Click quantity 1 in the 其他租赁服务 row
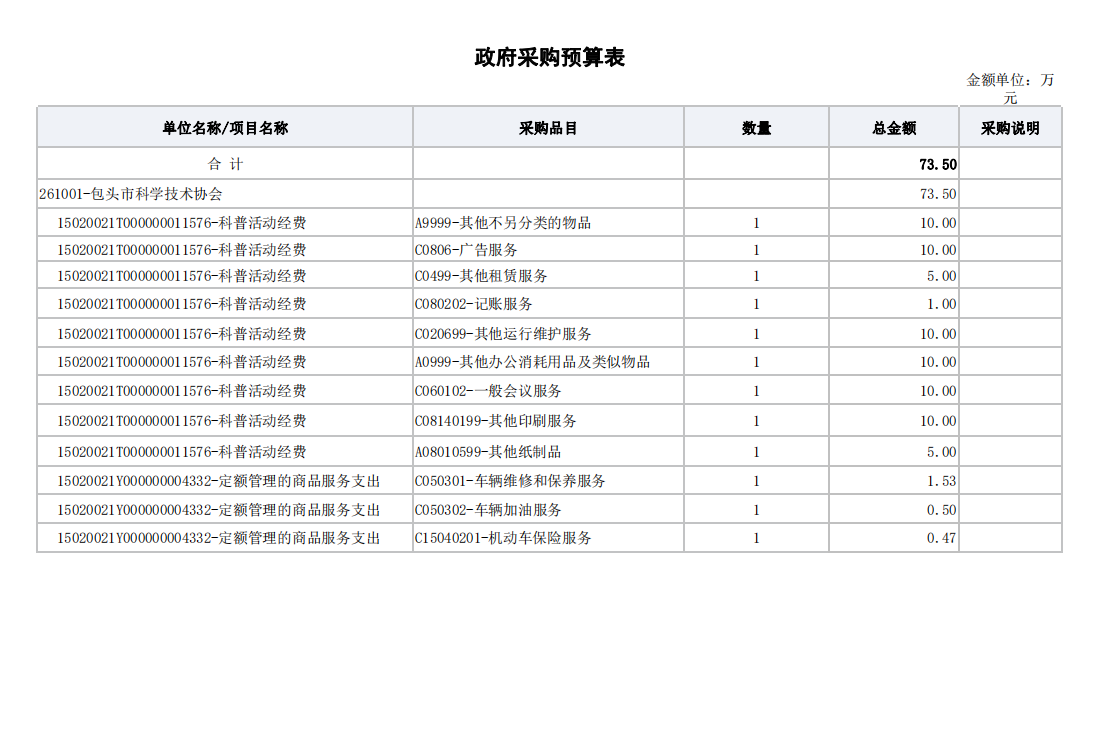 (756, 276)
